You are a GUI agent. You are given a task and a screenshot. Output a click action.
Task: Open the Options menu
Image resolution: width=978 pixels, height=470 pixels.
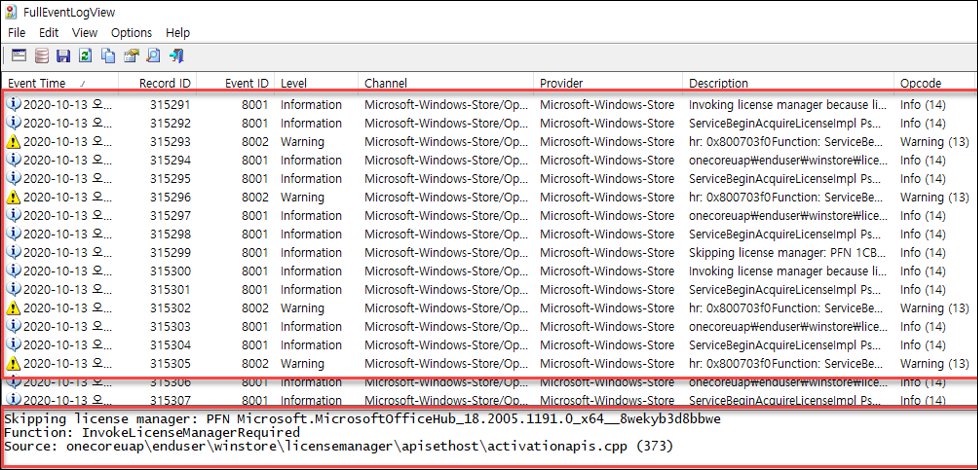coord(132,32)
